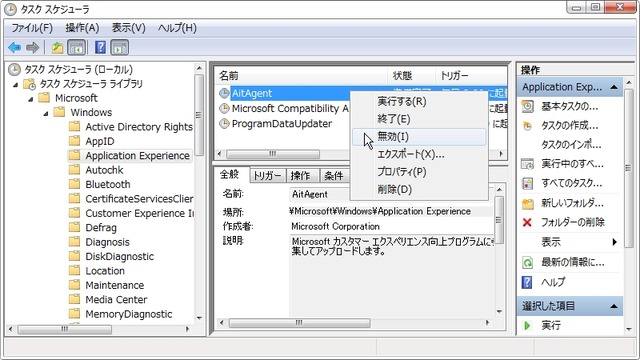Screen dimensions: 640x360
Task: Select the ProgramDataUpdater task row
Action: [x=282, y=123]
